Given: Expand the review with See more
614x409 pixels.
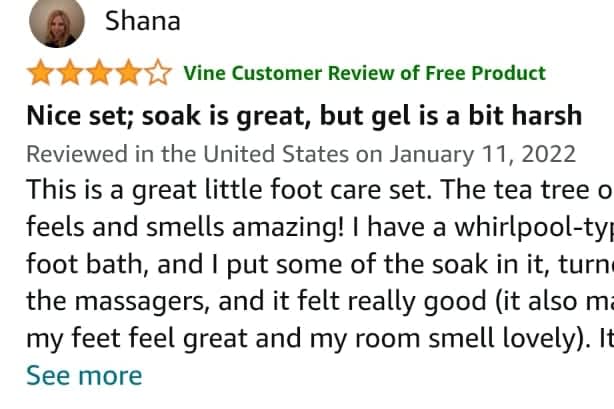Looking at the screenshot, I should point(84,376).
